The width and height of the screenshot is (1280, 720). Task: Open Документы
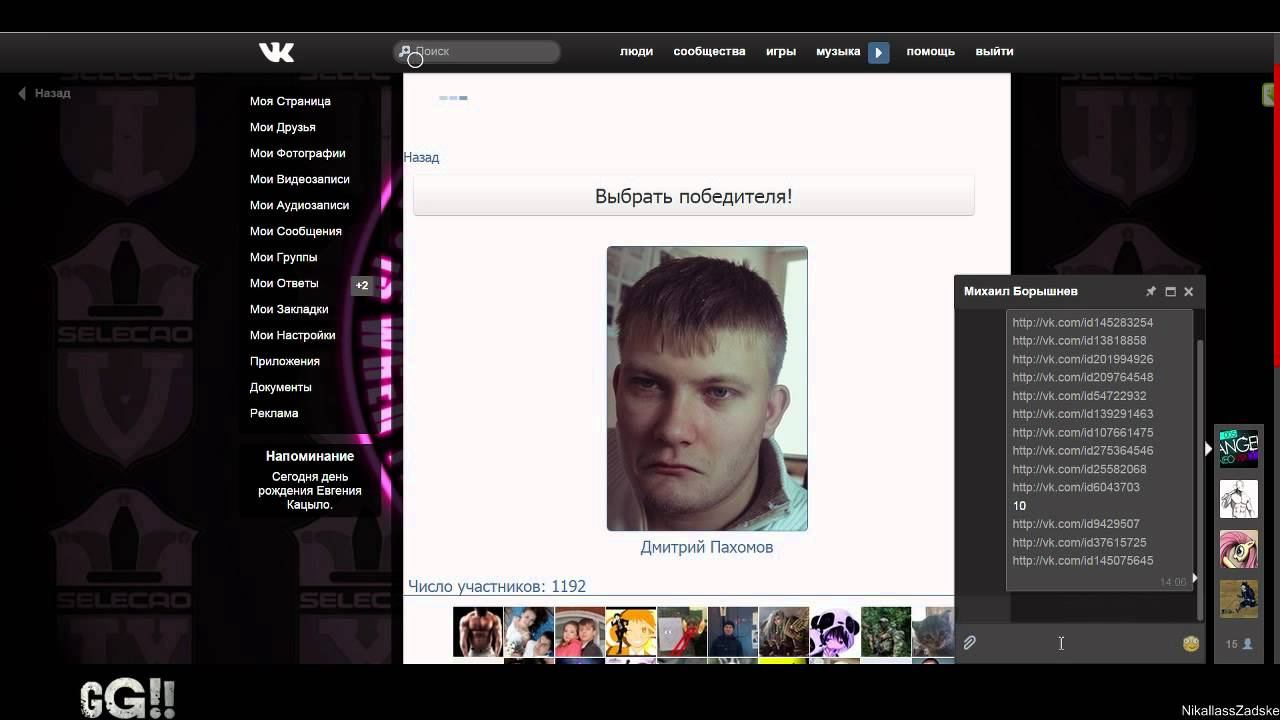pyautogui.click(x=281, y=387)
